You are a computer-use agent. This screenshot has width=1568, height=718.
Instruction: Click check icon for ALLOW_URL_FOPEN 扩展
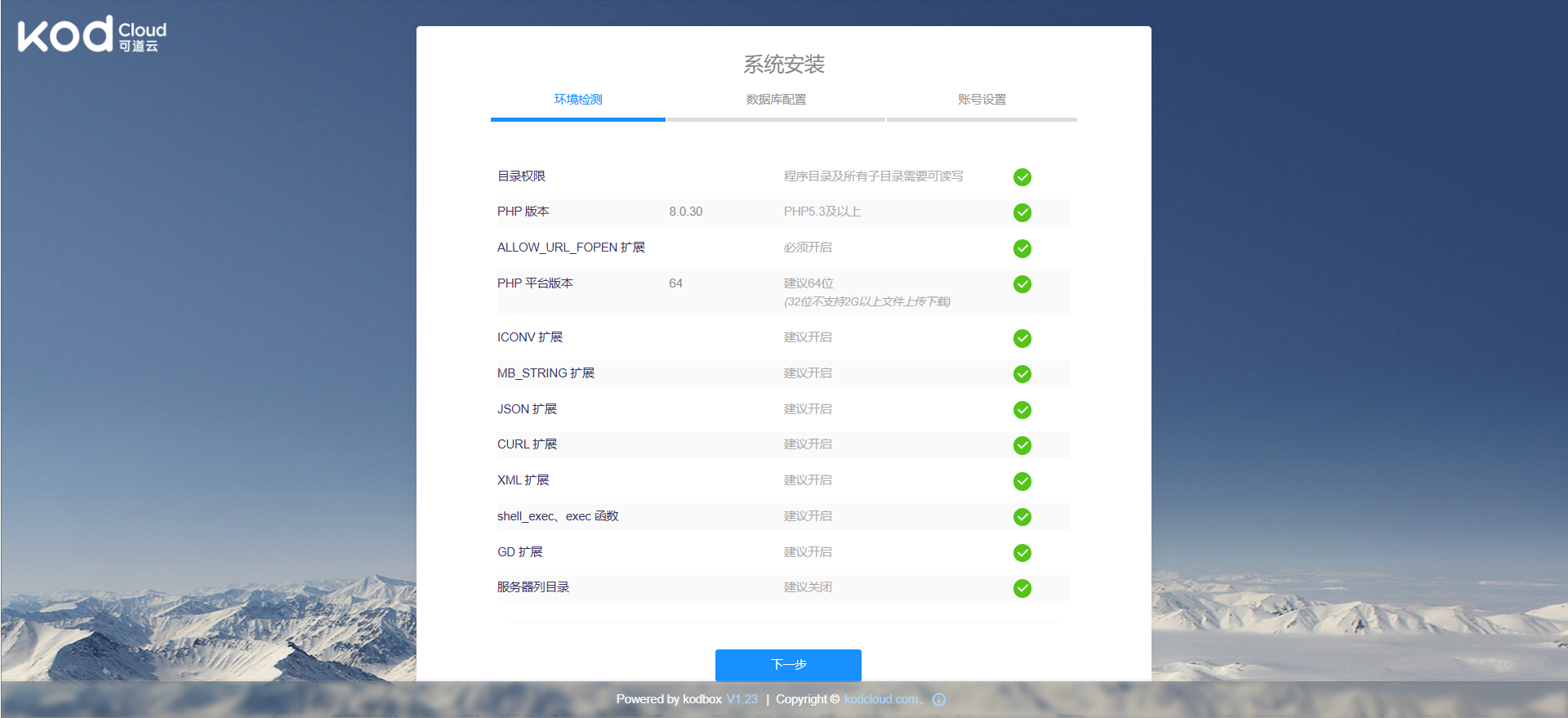click(x=1022, y=248)
